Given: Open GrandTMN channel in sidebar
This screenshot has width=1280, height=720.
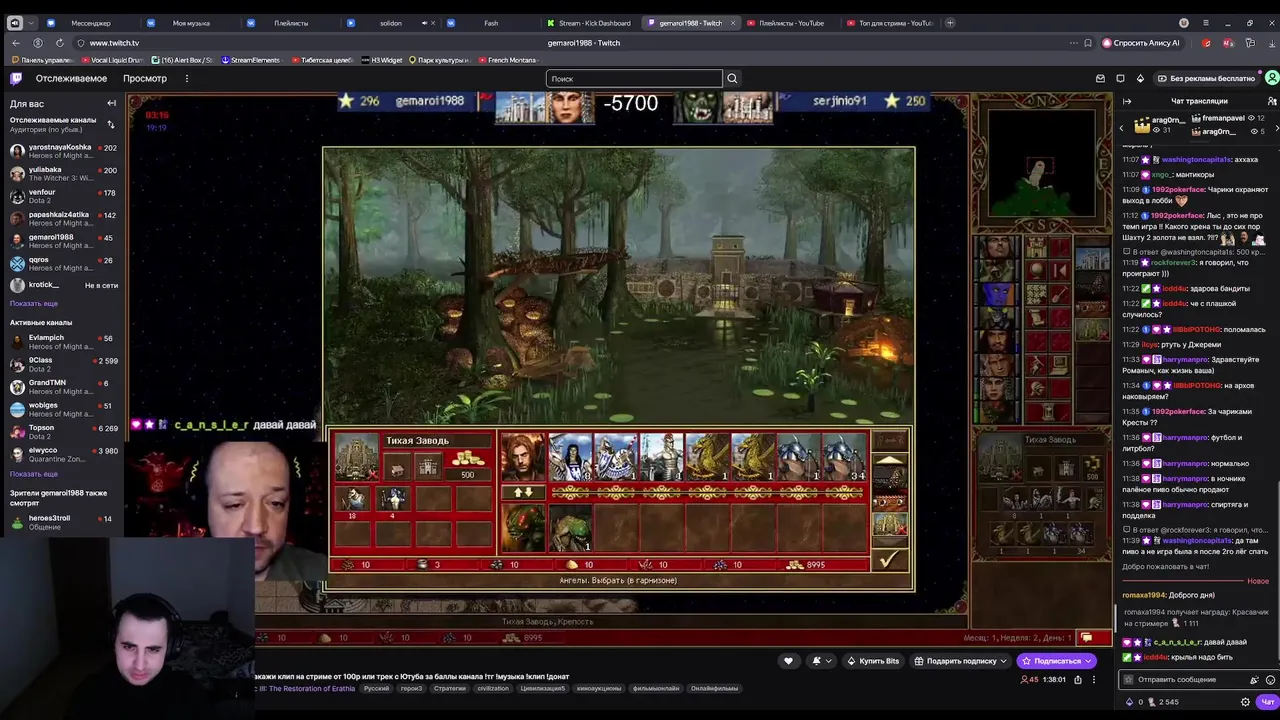Looking at the screenshot, I should tap(63, 387).
